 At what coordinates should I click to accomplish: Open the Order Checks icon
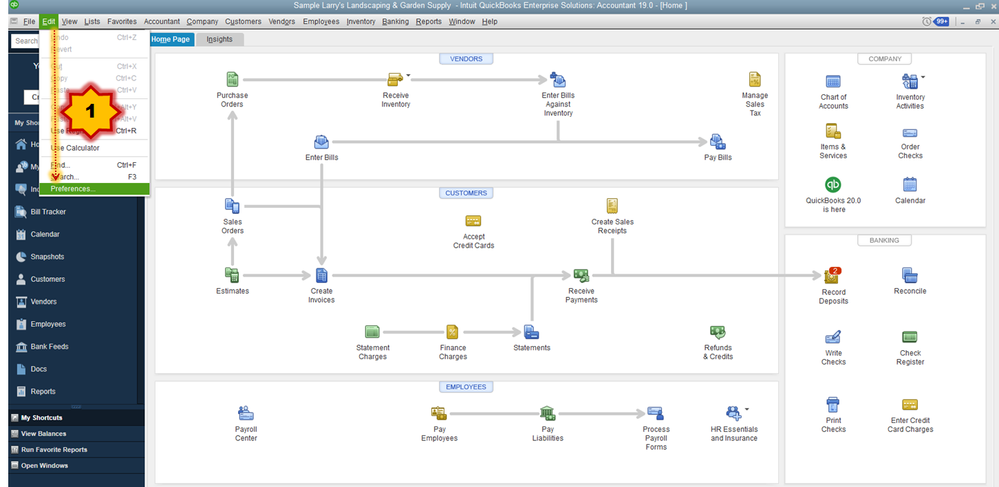pyautogui.click(x=910, y=133)
